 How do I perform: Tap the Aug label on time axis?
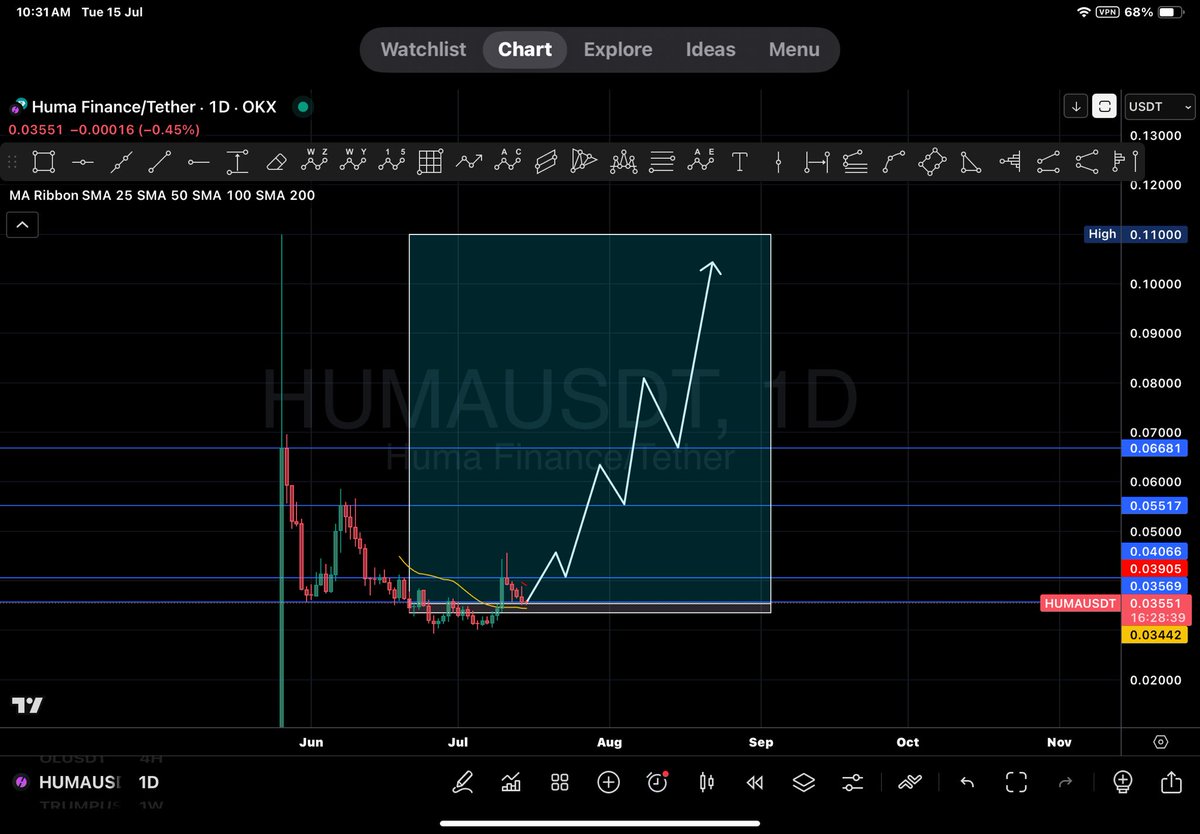coord(609,742)
